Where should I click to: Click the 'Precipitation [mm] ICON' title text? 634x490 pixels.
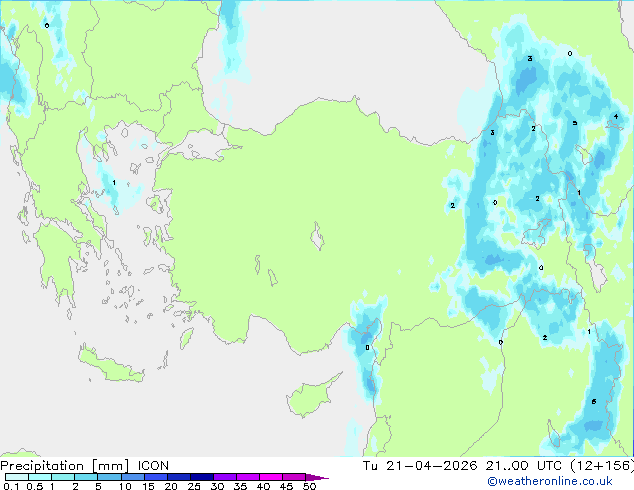click(84, 466)
